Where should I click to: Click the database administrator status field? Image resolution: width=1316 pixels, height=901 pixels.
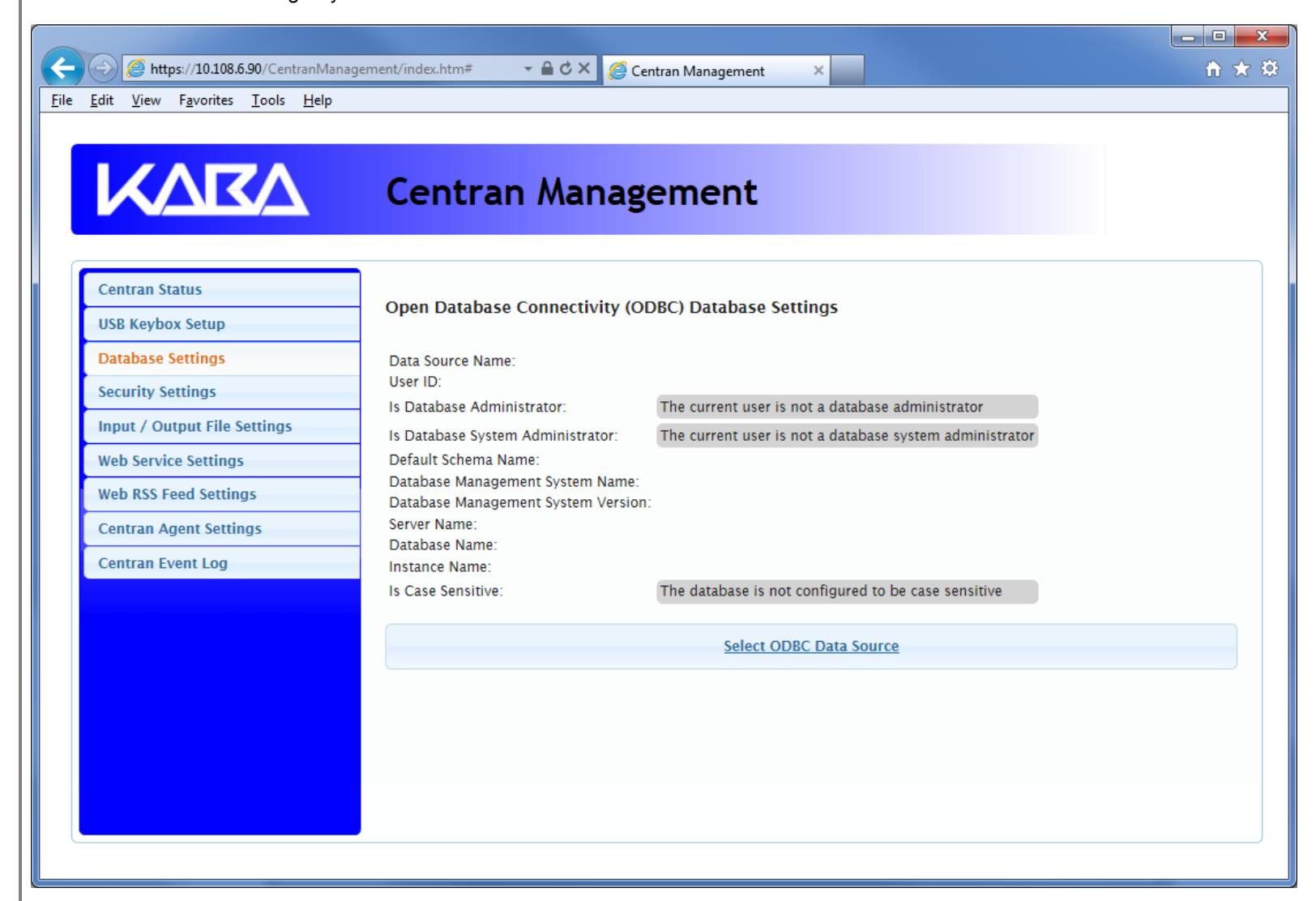click(847, 407)
